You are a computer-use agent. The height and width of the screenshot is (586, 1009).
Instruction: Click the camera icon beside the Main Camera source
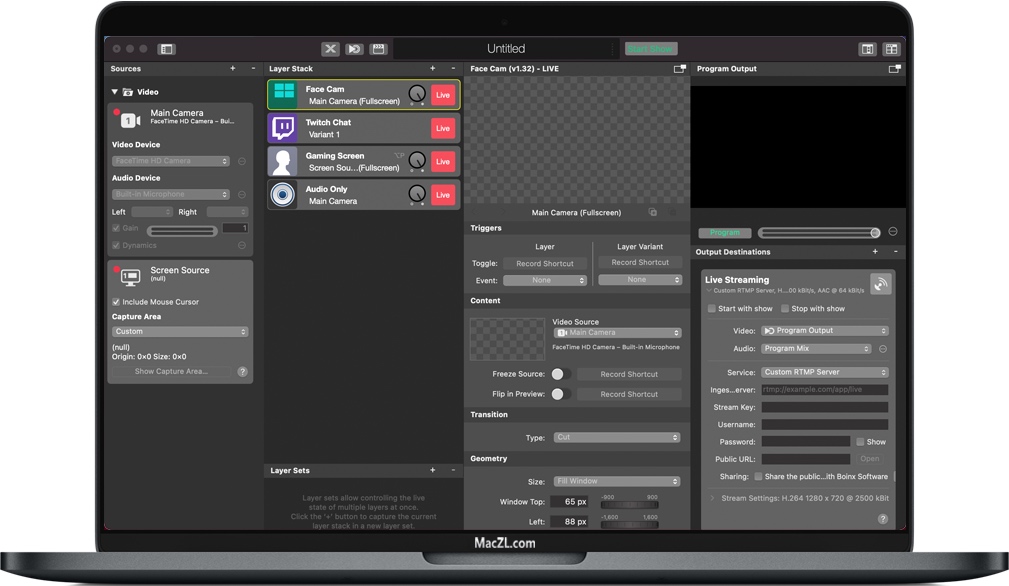point(127,119)
